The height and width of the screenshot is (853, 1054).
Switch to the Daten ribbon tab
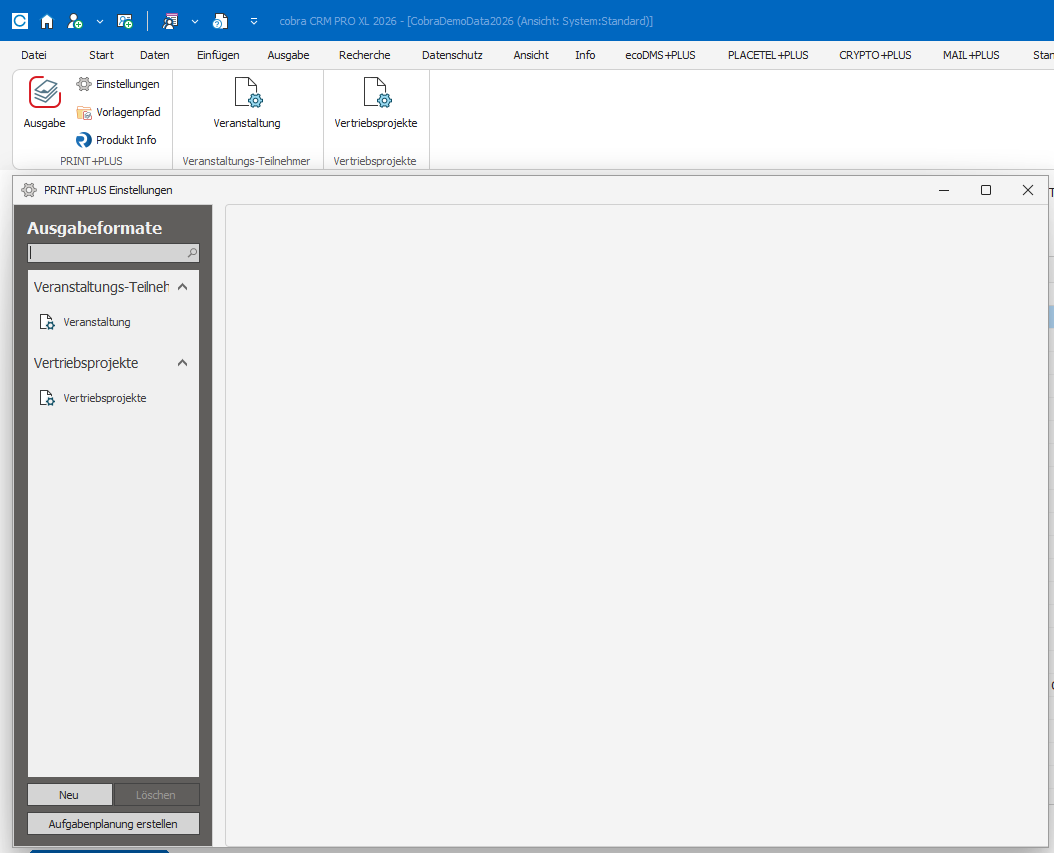[x=155, y=55]
